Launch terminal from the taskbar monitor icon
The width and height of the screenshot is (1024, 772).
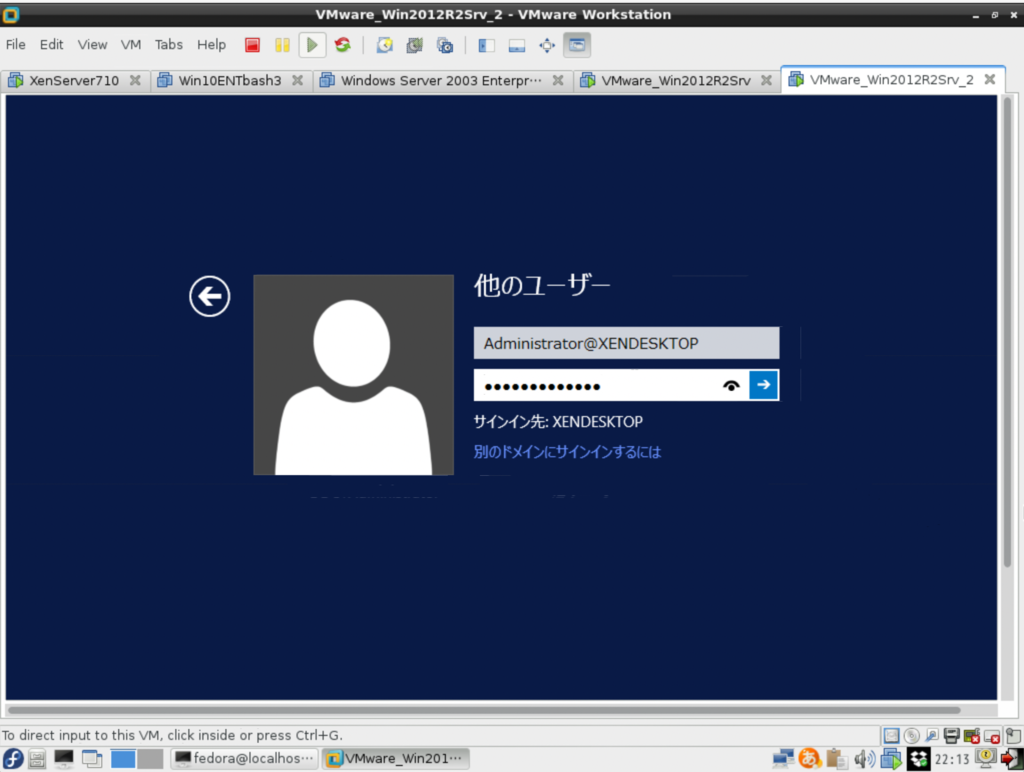coord(64,758)
